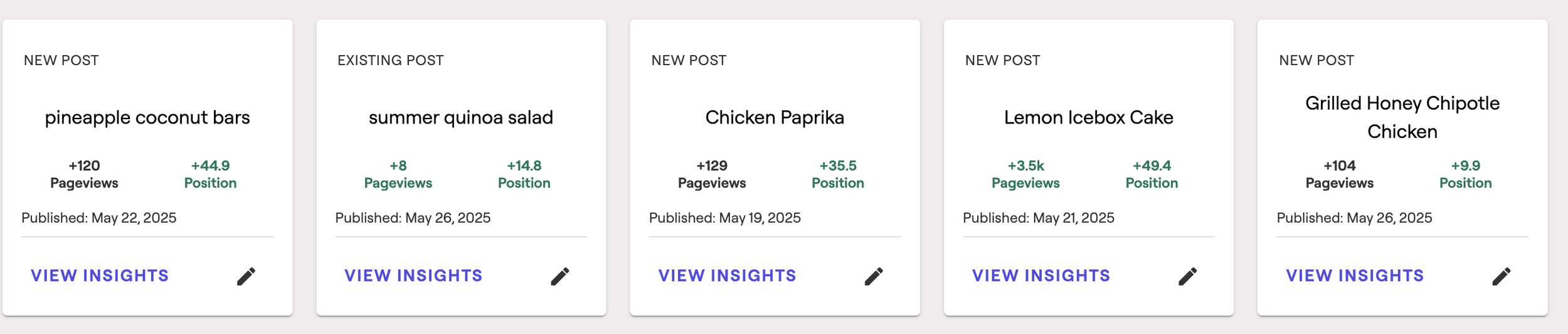The image size is (1568, 334).
Task: Click +129 Pageviews on Chicken Paprika card
Action: click(712, 174)
